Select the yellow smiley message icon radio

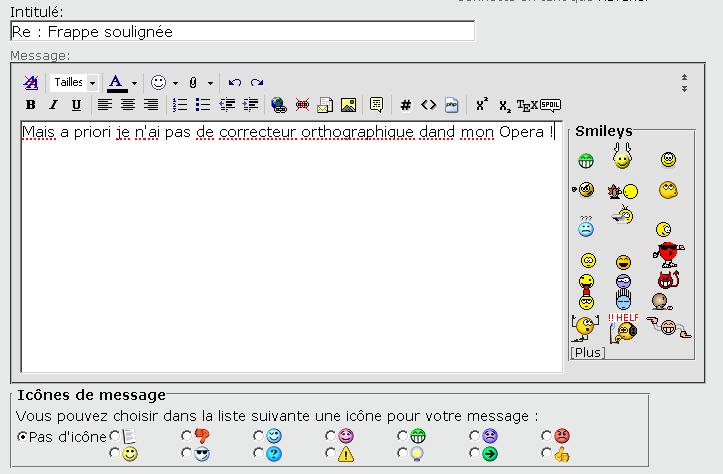pos(114,454)
